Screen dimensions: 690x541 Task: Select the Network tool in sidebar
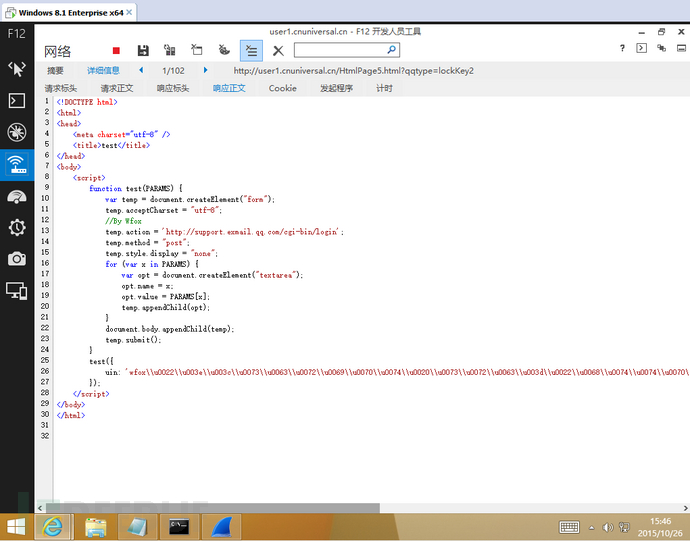(17, 165)
